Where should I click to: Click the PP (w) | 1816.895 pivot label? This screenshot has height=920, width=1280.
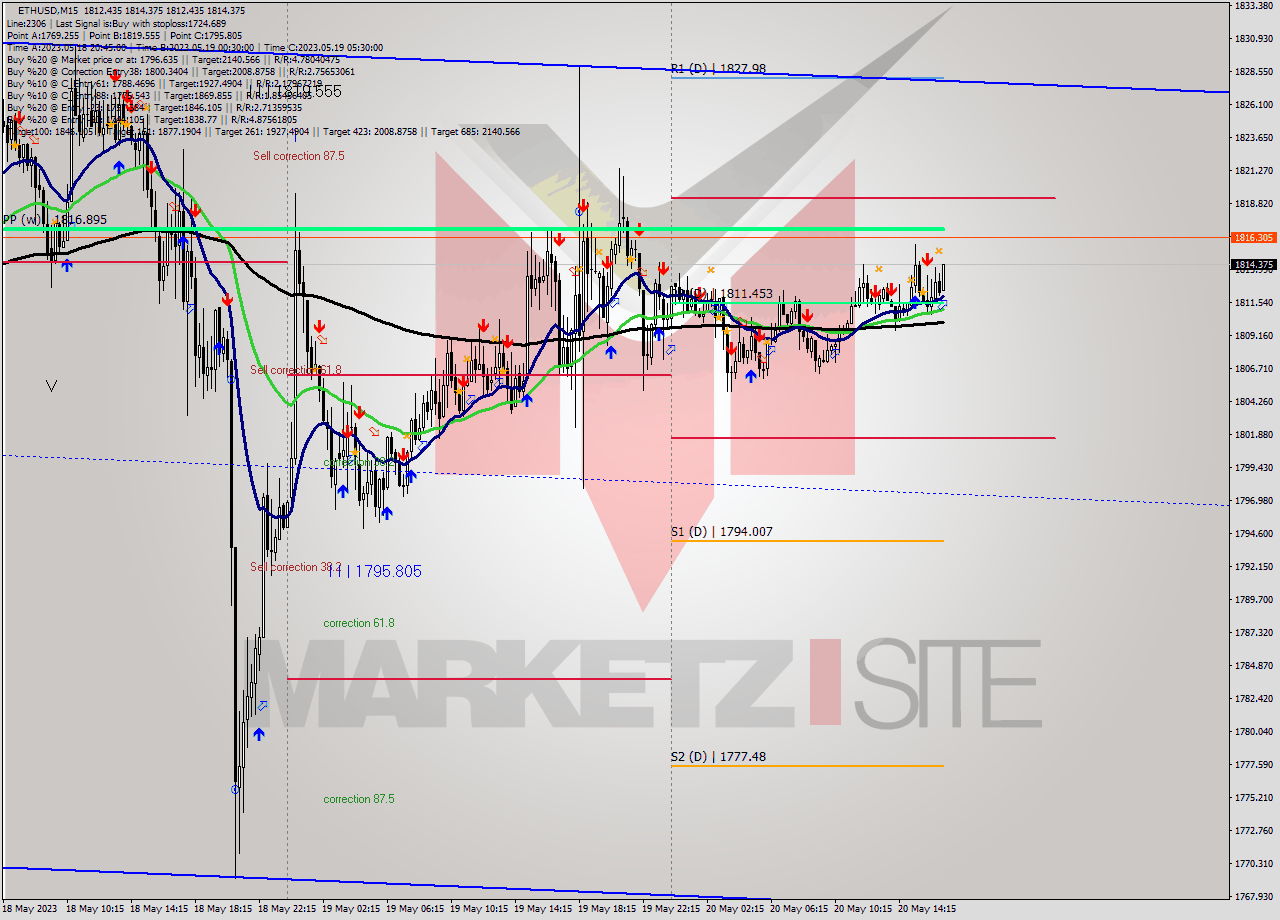[54, 219]
